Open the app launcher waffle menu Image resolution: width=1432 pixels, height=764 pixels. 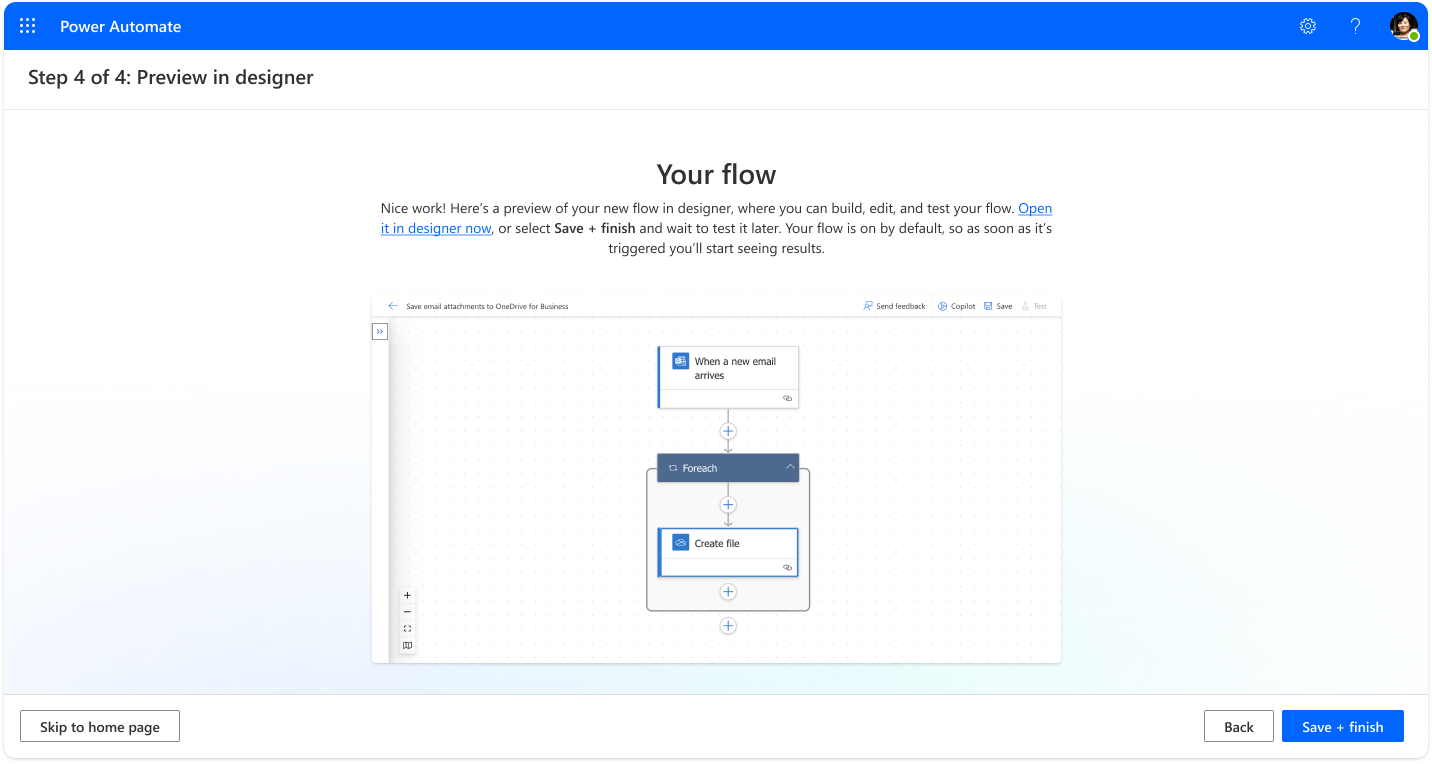[28, 27]
